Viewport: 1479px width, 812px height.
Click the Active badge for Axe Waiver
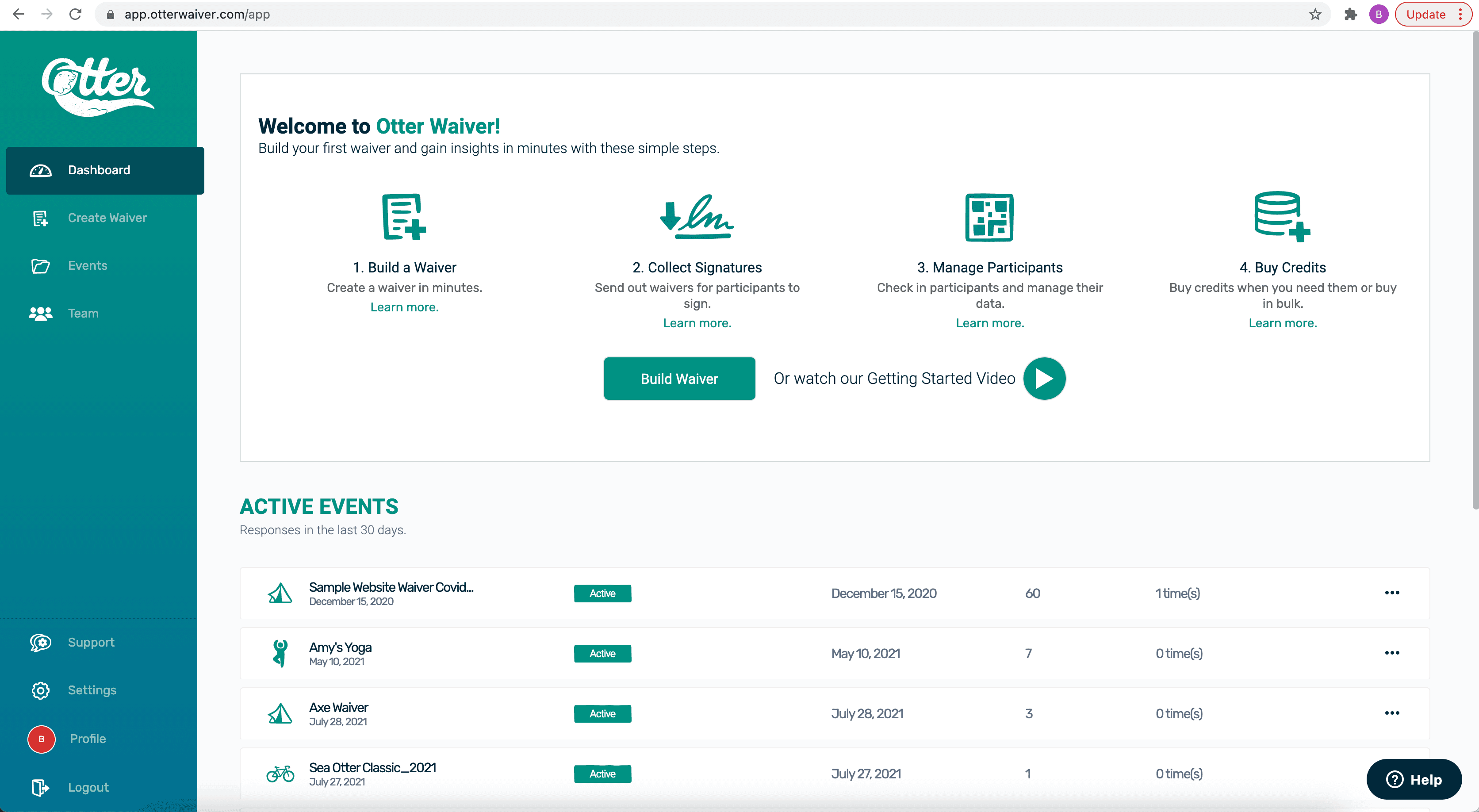(x=602, y=714)
